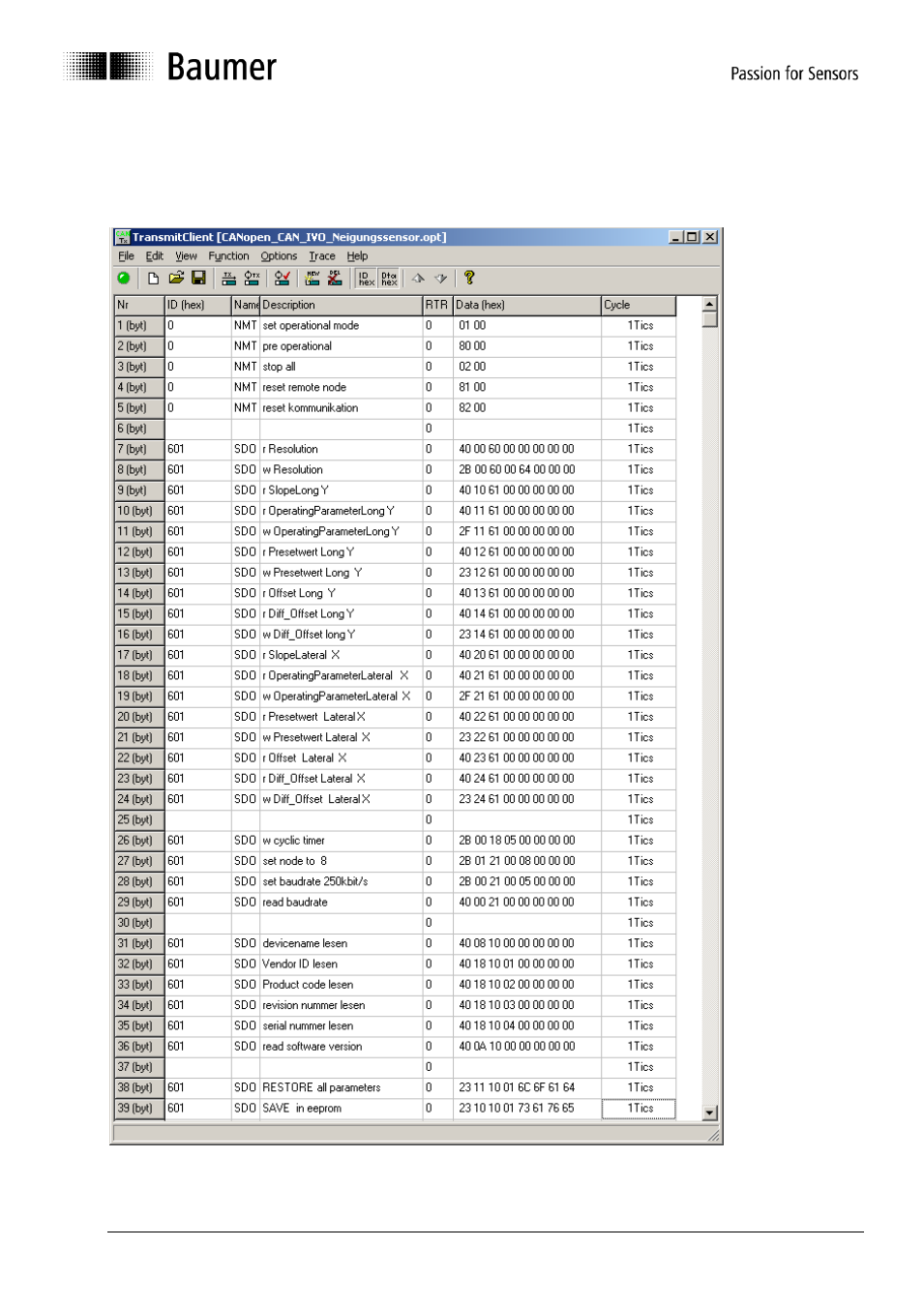Click the cyclic TX send toolbar icon
Viewport: 924px width, 1306px height.
252,279
